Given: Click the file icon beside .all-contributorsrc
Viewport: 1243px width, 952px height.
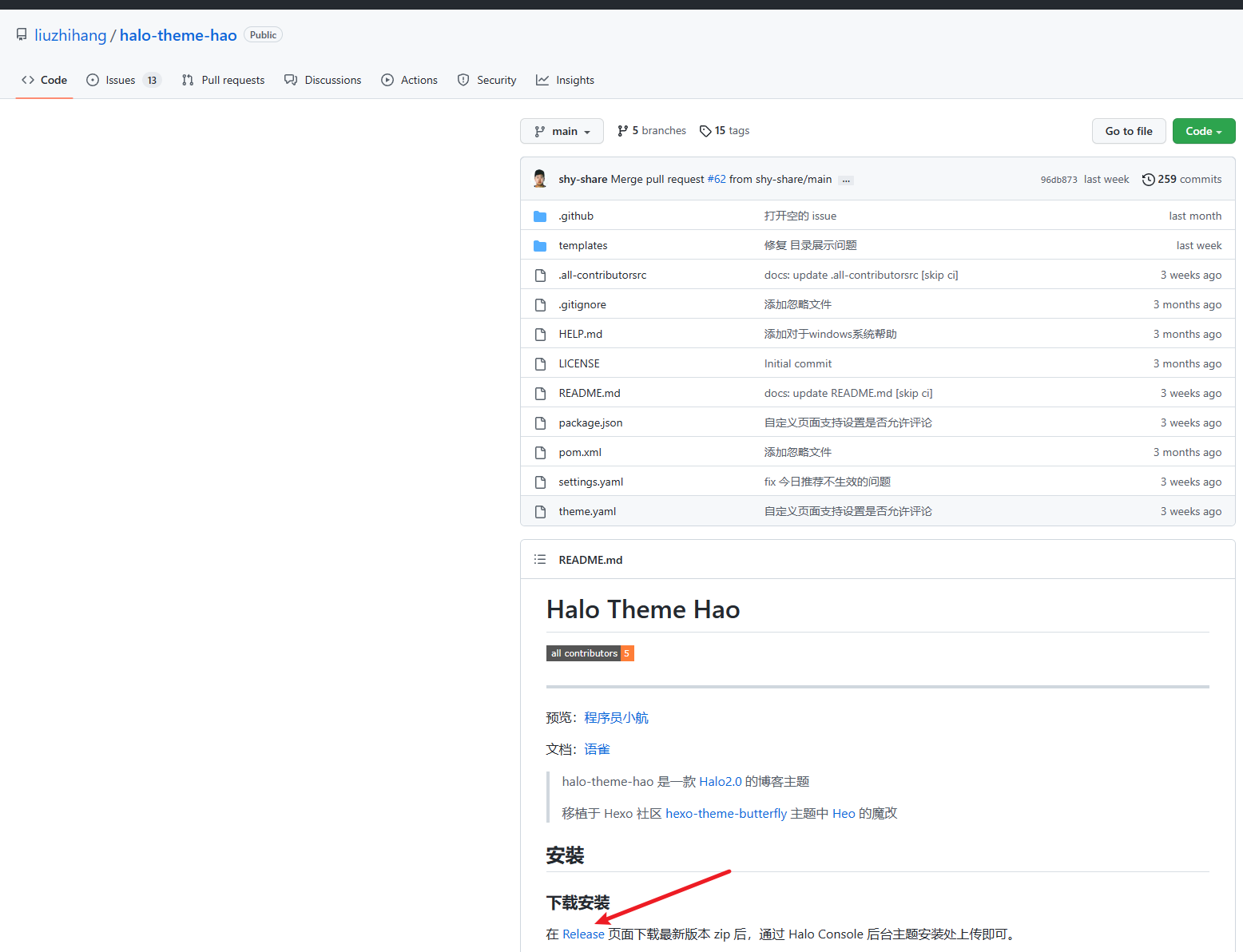Looking at the screenshot, I should (540, 275).
